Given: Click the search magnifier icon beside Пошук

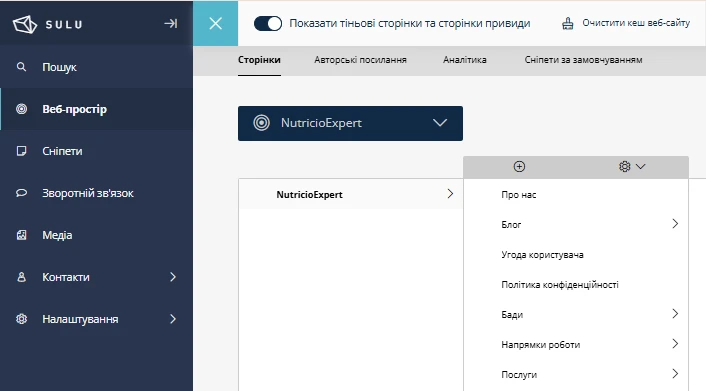Looking at the screenshot, I should pyautogui.click(x=21, y=67).
